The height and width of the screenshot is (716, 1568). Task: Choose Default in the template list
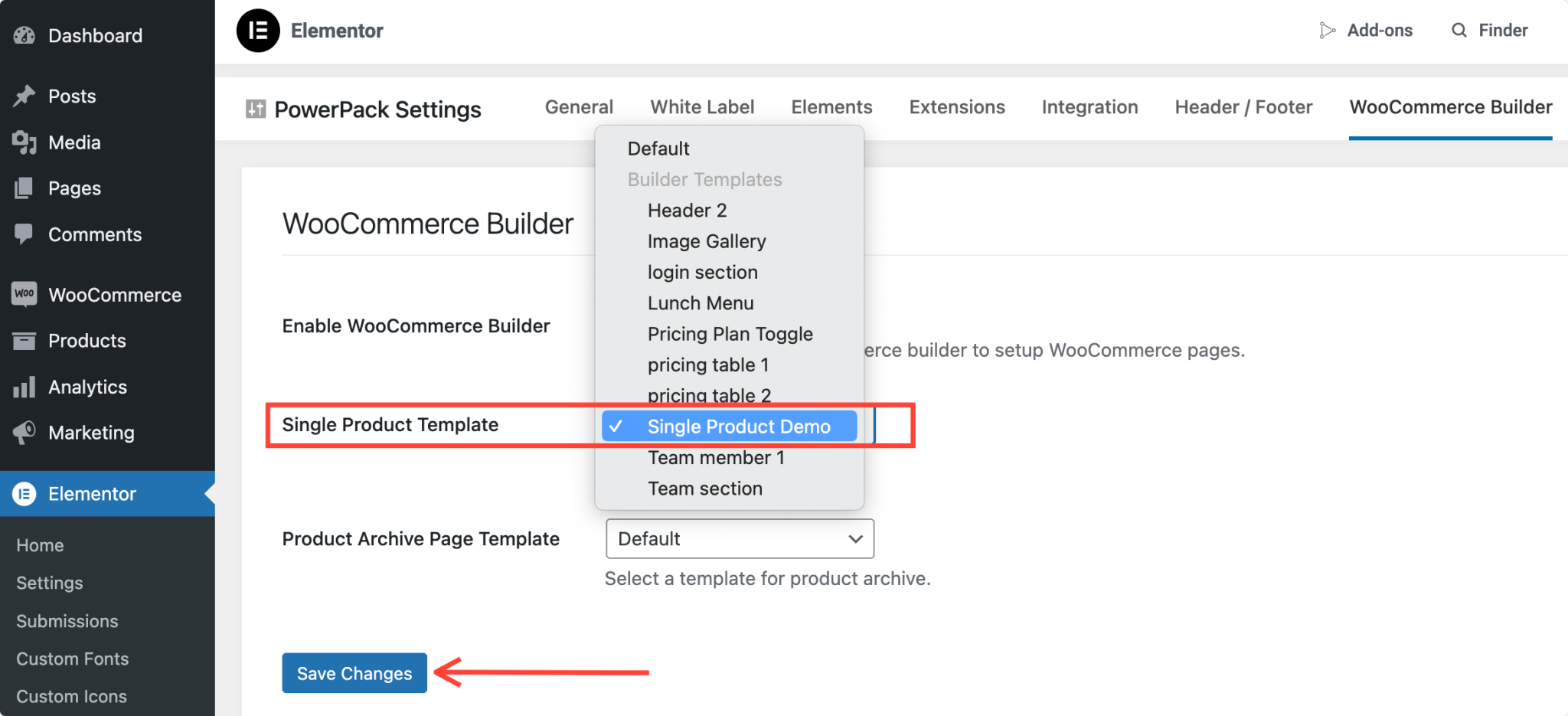tap(658, 149)
